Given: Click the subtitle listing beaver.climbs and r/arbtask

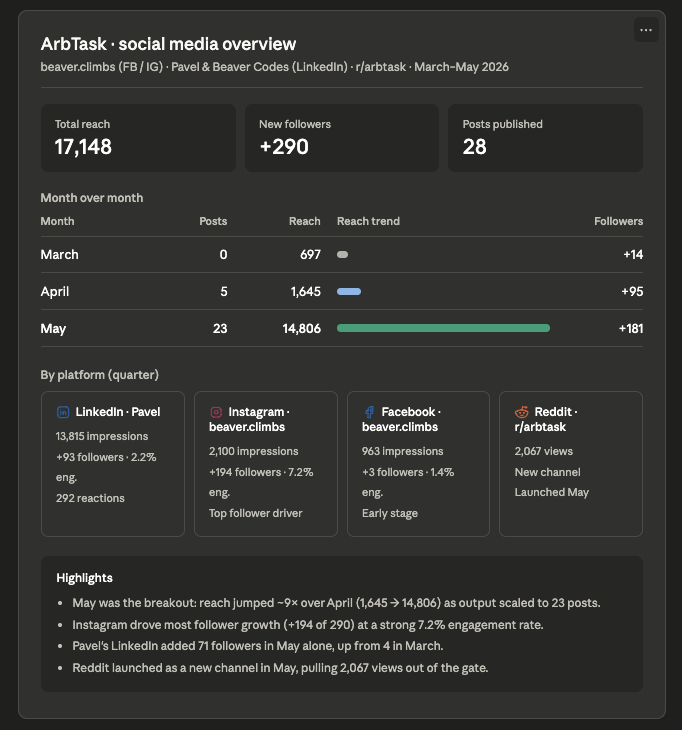Looking at the screenshot, I should click(274, 67).
